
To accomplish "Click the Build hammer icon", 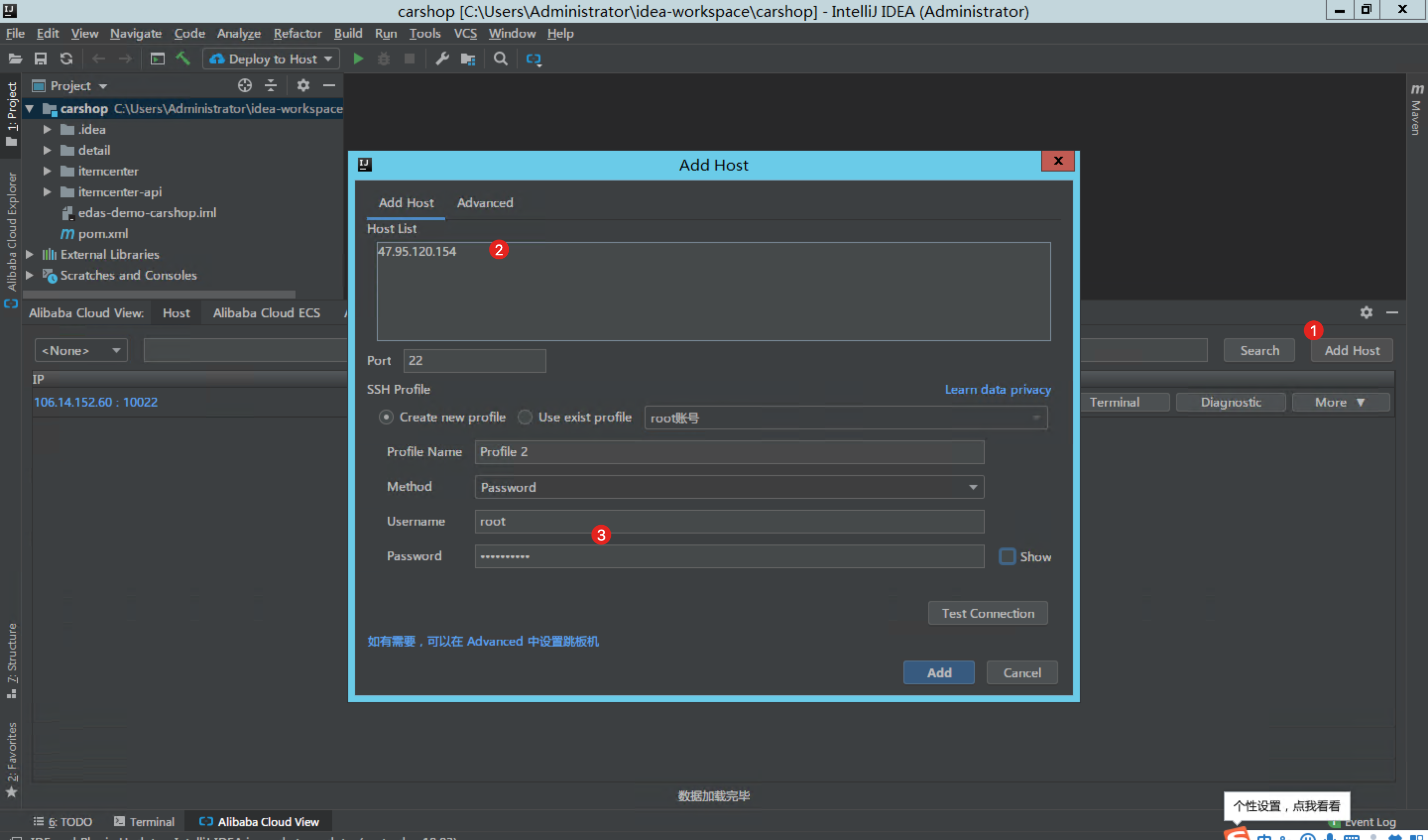I will pos(183,59).
